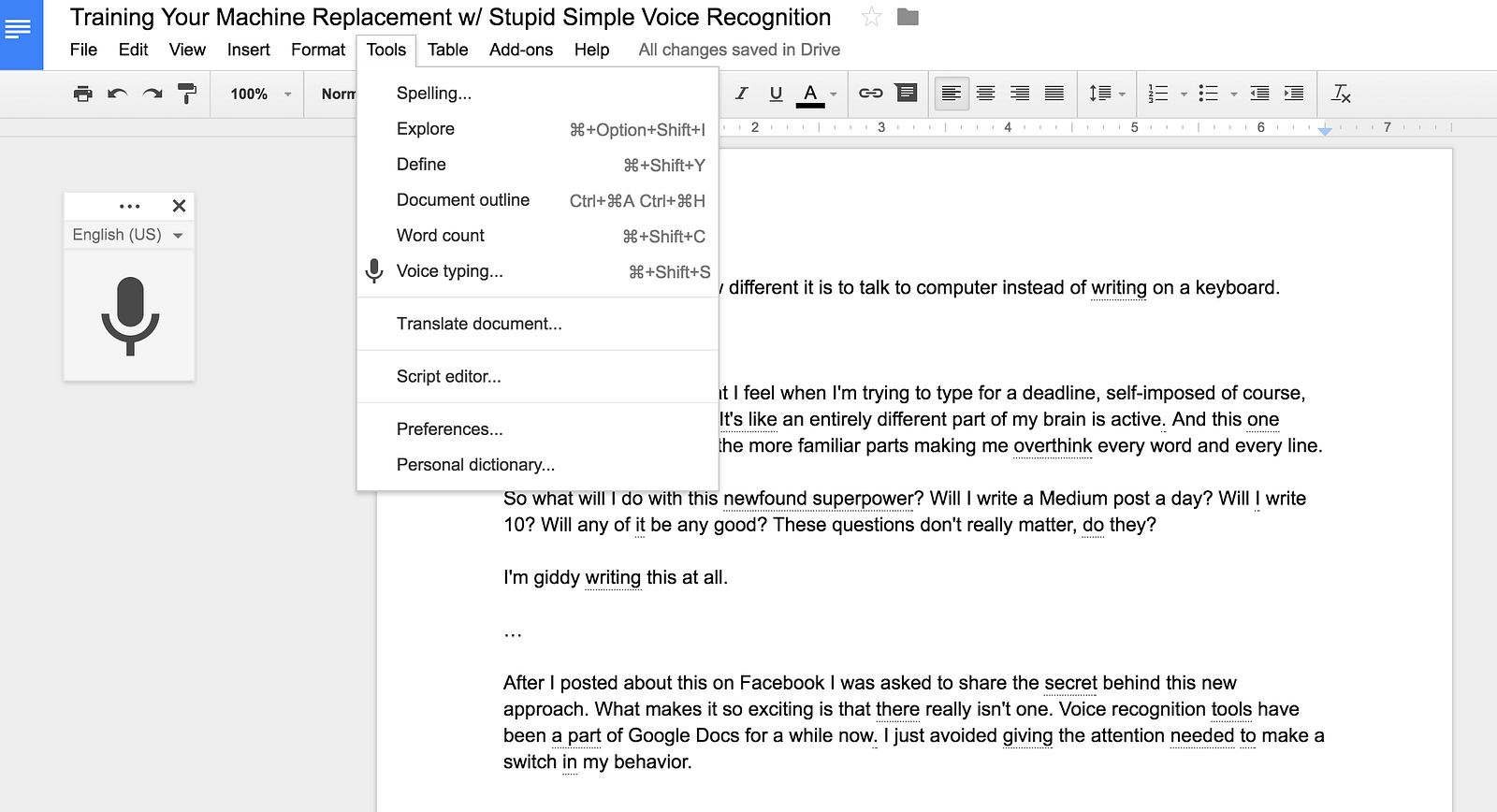Toggle underline formatting
1497x812 pixels.
click(776, 93)
